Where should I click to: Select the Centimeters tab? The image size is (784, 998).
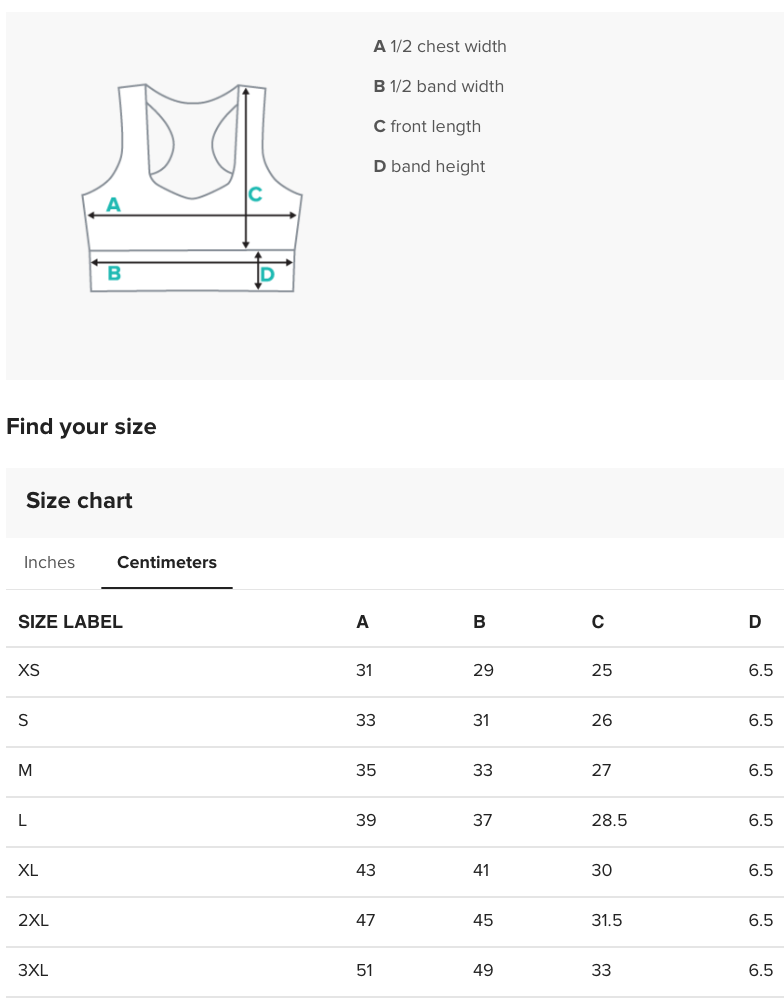[x=166, y=562]
